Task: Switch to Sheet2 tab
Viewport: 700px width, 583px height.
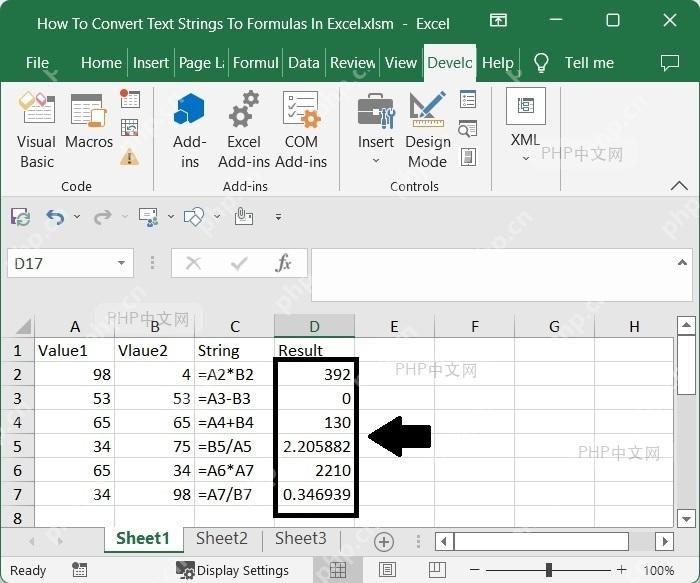Action: click(222, 538)
